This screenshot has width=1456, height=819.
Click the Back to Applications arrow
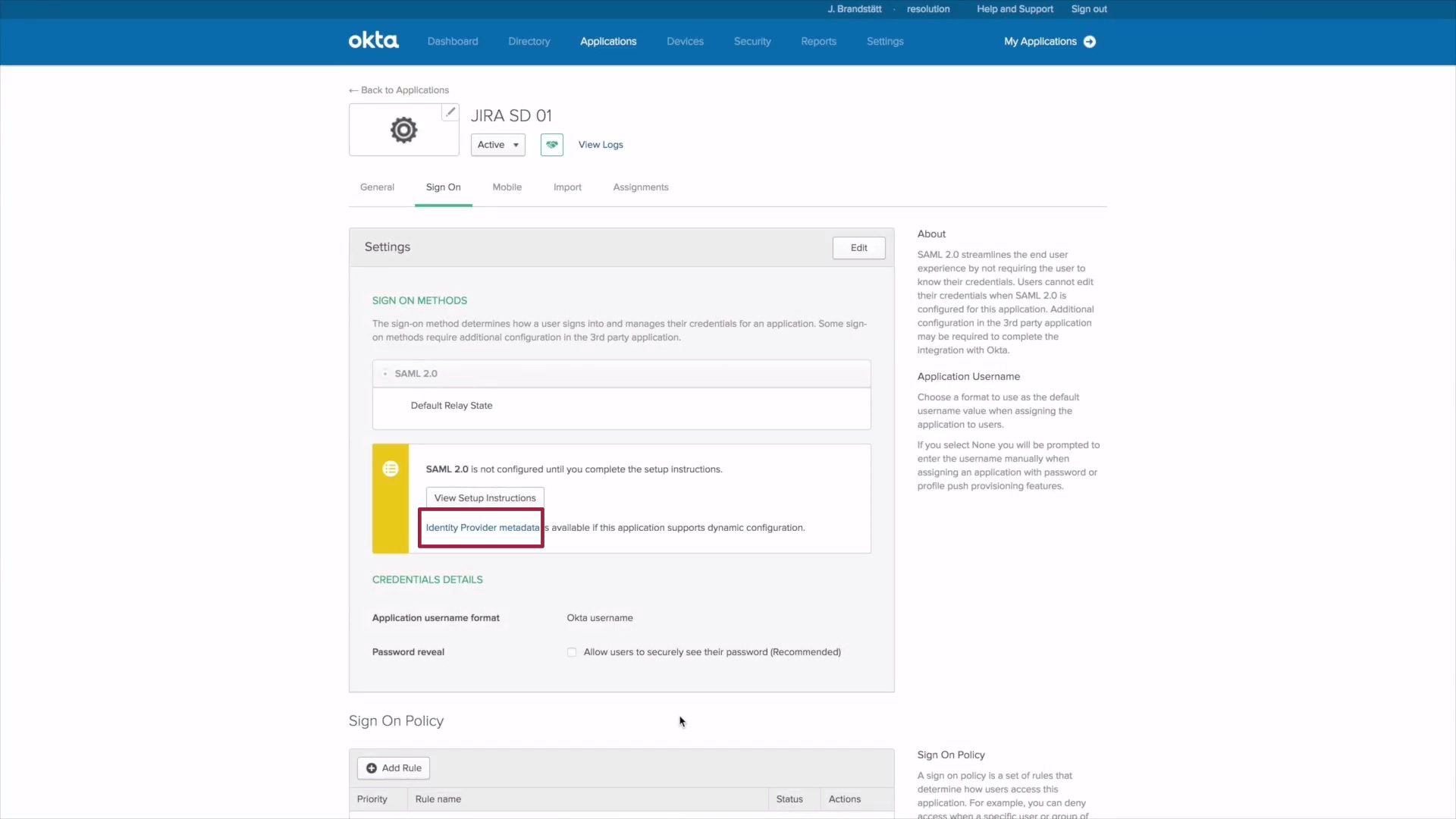click(353, 90)
